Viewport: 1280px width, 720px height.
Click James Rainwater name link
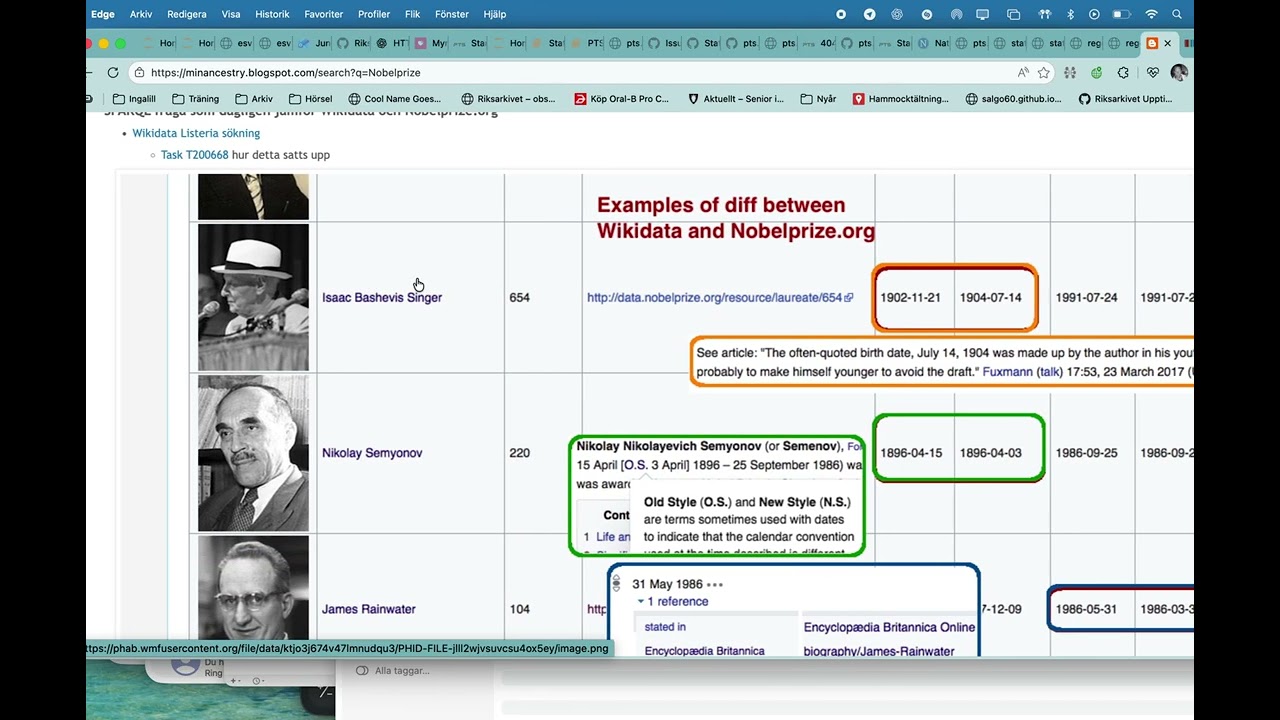pos(368,609)
